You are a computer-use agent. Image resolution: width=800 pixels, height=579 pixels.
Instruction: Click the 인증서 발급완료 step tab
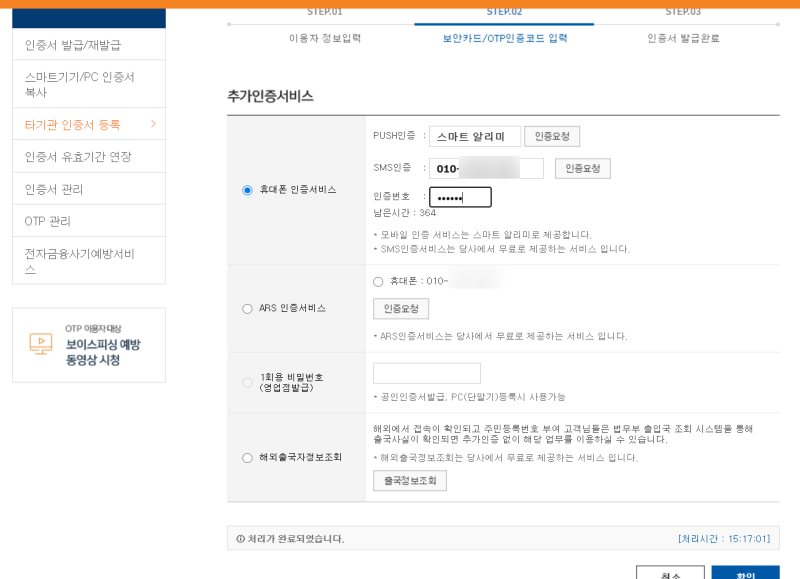[x=683, y=38]
